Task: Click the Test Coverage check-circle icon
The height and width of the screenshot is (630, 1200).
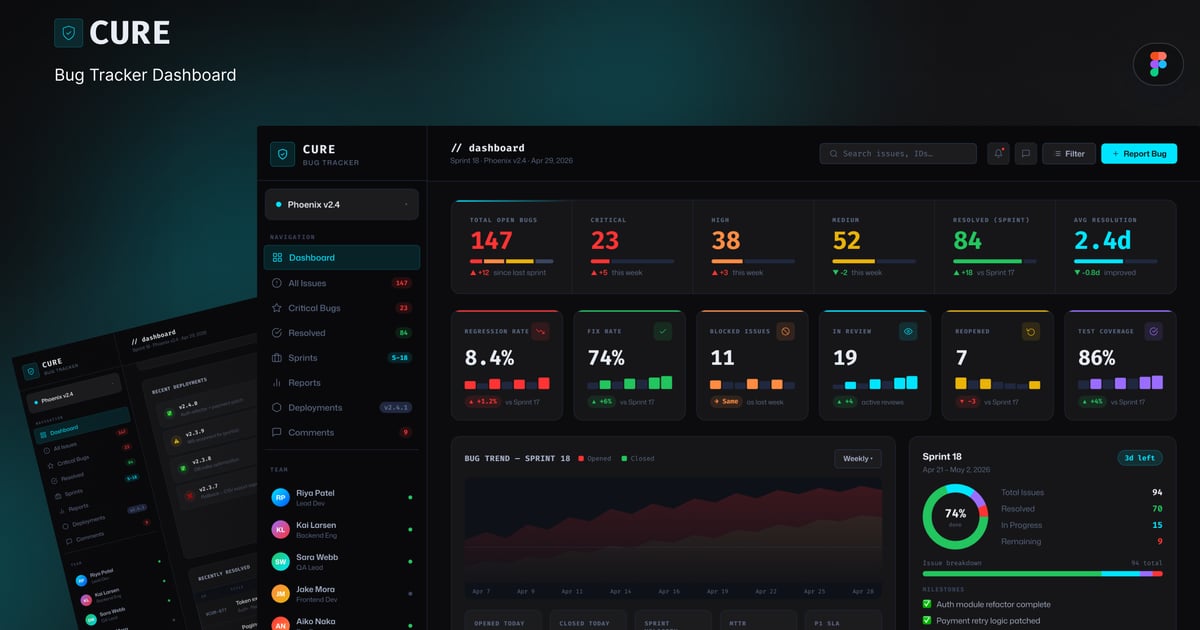Action: coord(1153,331)
